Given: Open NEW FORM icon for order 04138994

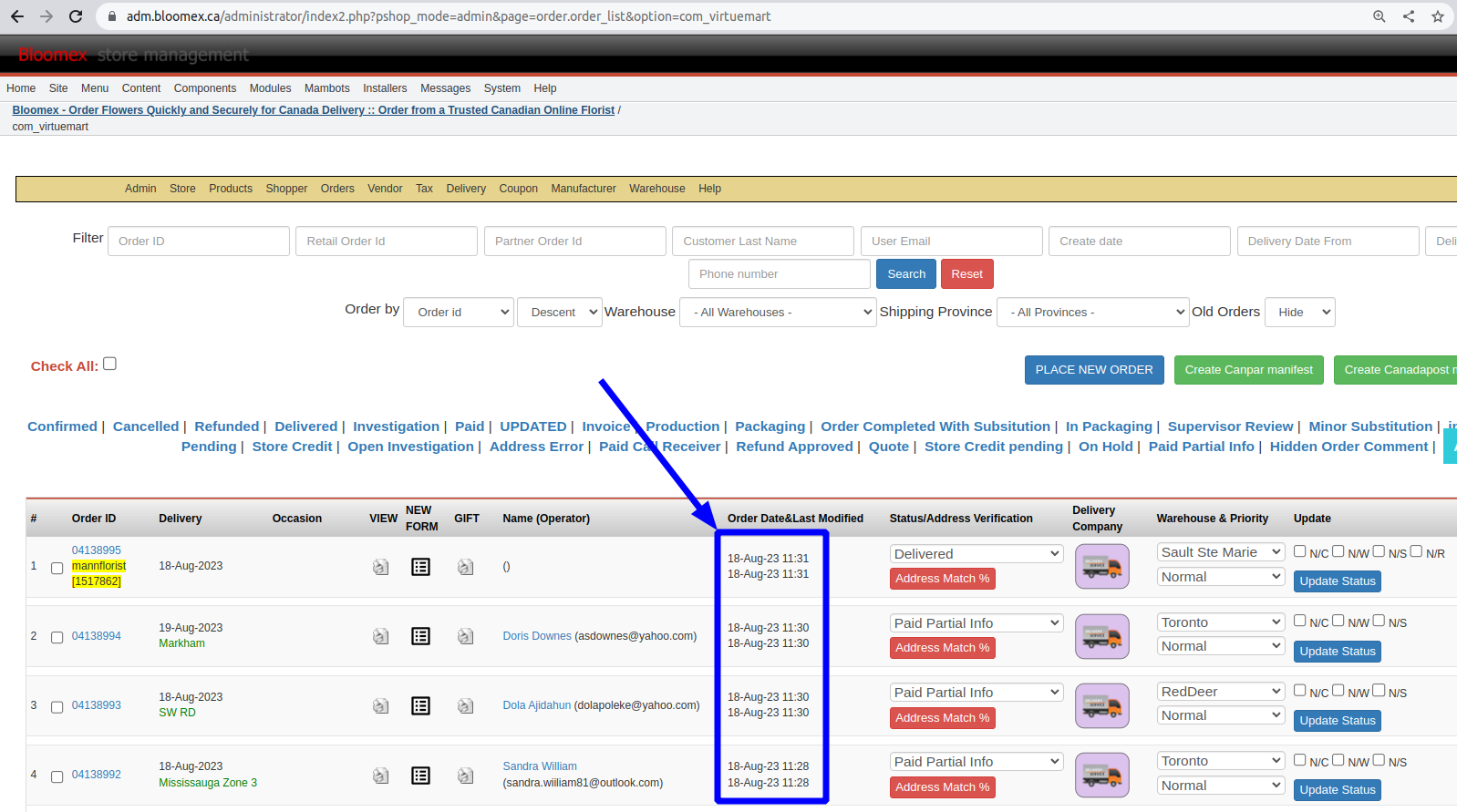Looking at the screenshot, I should (x=420, y=636).
